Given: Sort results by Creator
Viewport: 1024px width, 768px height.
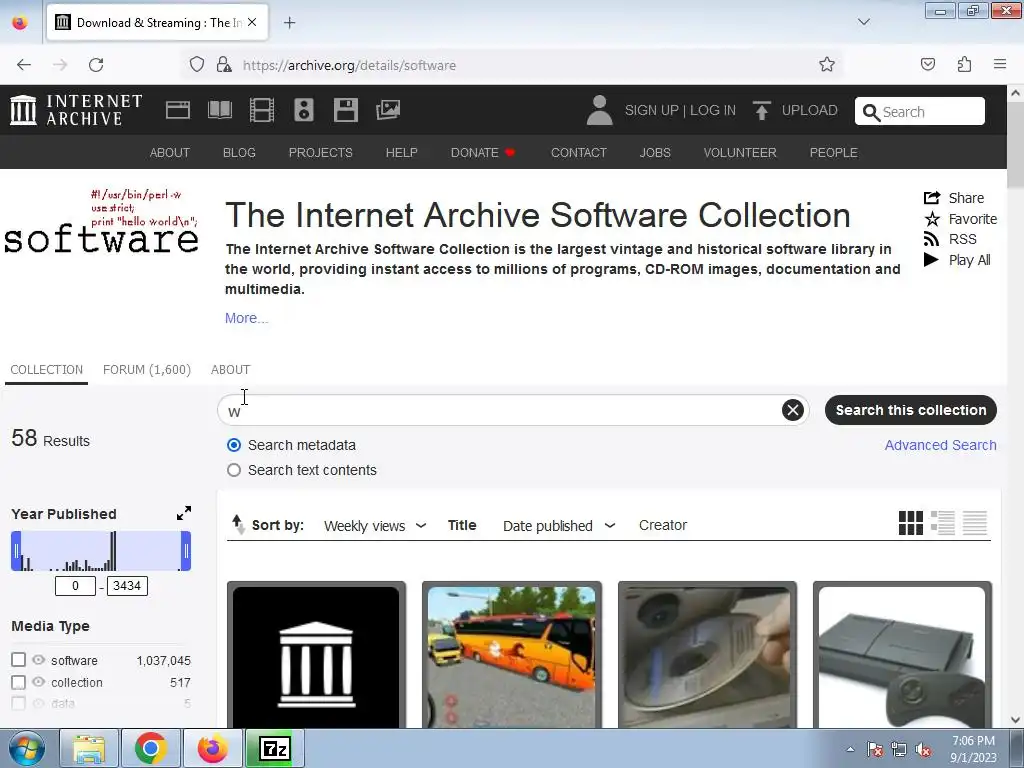Looking at the screenshot, I should [x=663, y=525].
